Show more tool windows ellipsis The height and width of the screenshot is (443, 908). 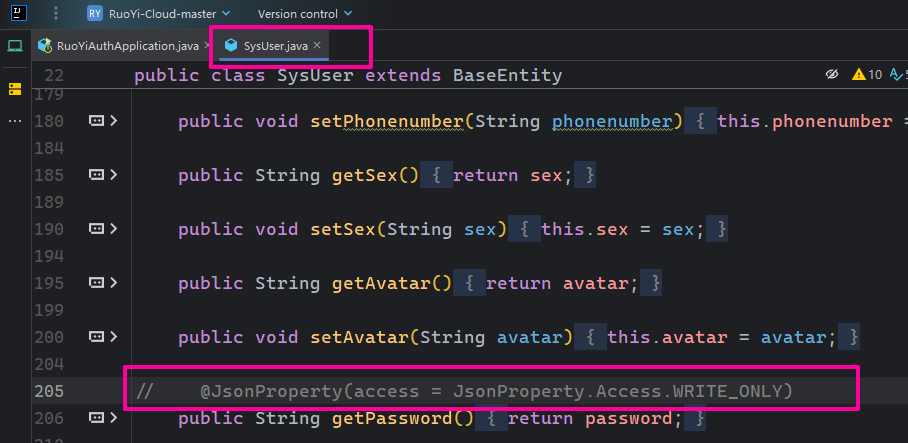(x=14, y=121)
